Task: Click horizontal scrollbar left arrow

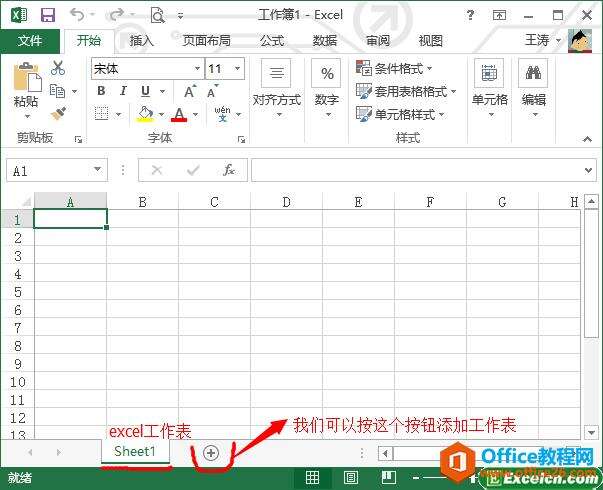Action: 385,453
